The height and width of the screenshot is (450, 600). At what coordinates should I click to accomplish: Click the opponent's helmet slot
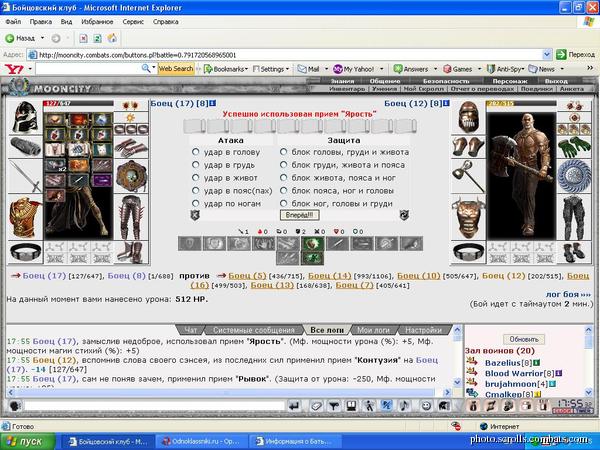(x=468, y=117)
